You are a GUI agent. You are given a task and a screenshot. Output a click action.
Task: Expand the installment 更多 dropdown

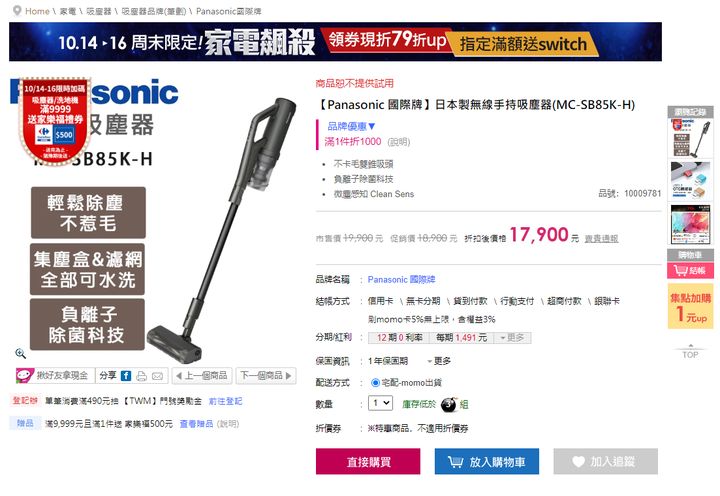coord(512,338)
